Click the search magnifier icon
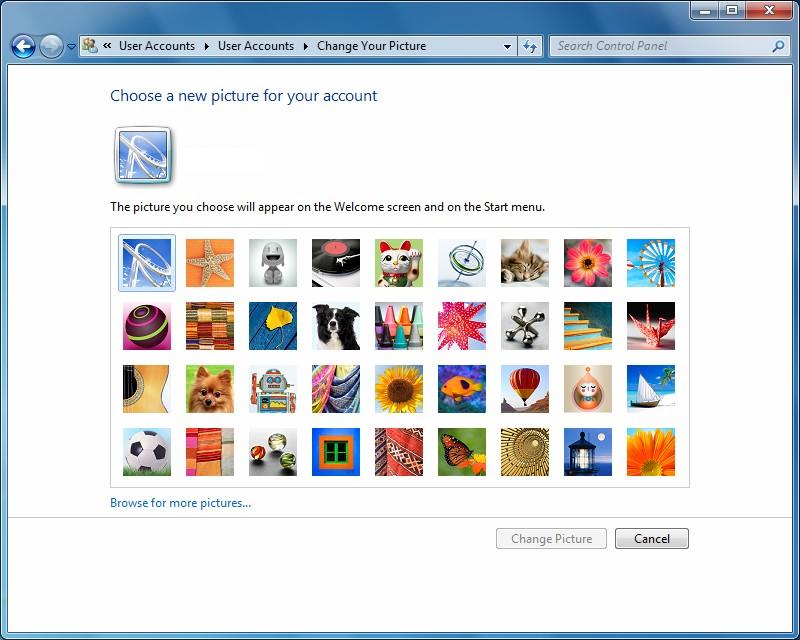Viewport: 800px width, 640px height. pos(779,46)
